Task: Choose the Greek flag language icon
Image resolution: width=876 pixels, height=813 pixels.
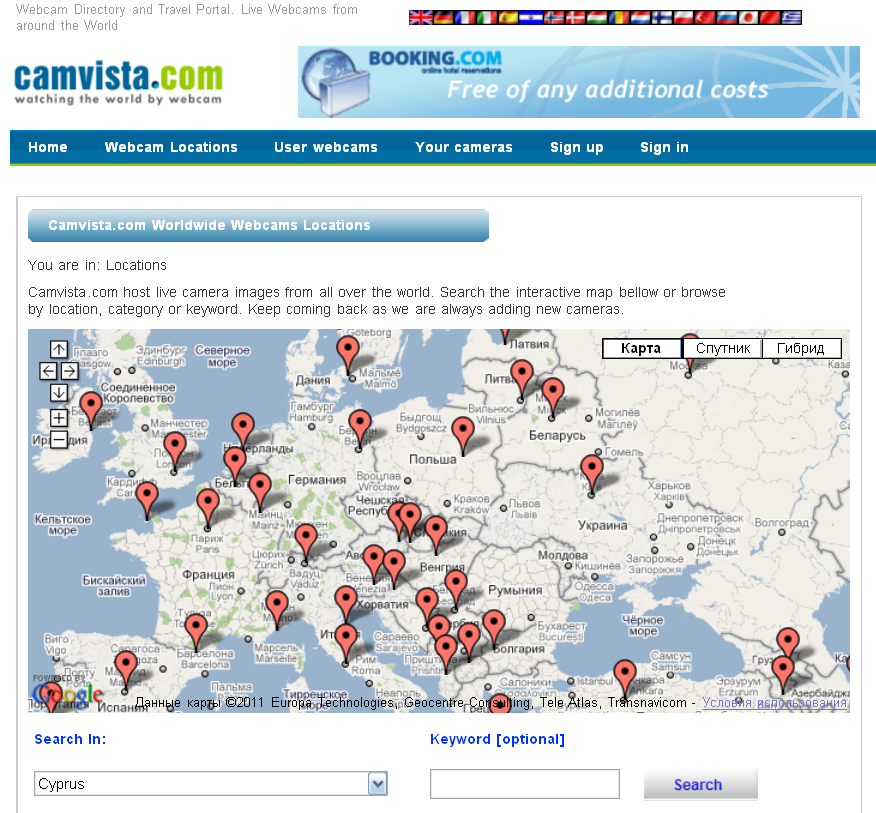Action: pos(792,17)
